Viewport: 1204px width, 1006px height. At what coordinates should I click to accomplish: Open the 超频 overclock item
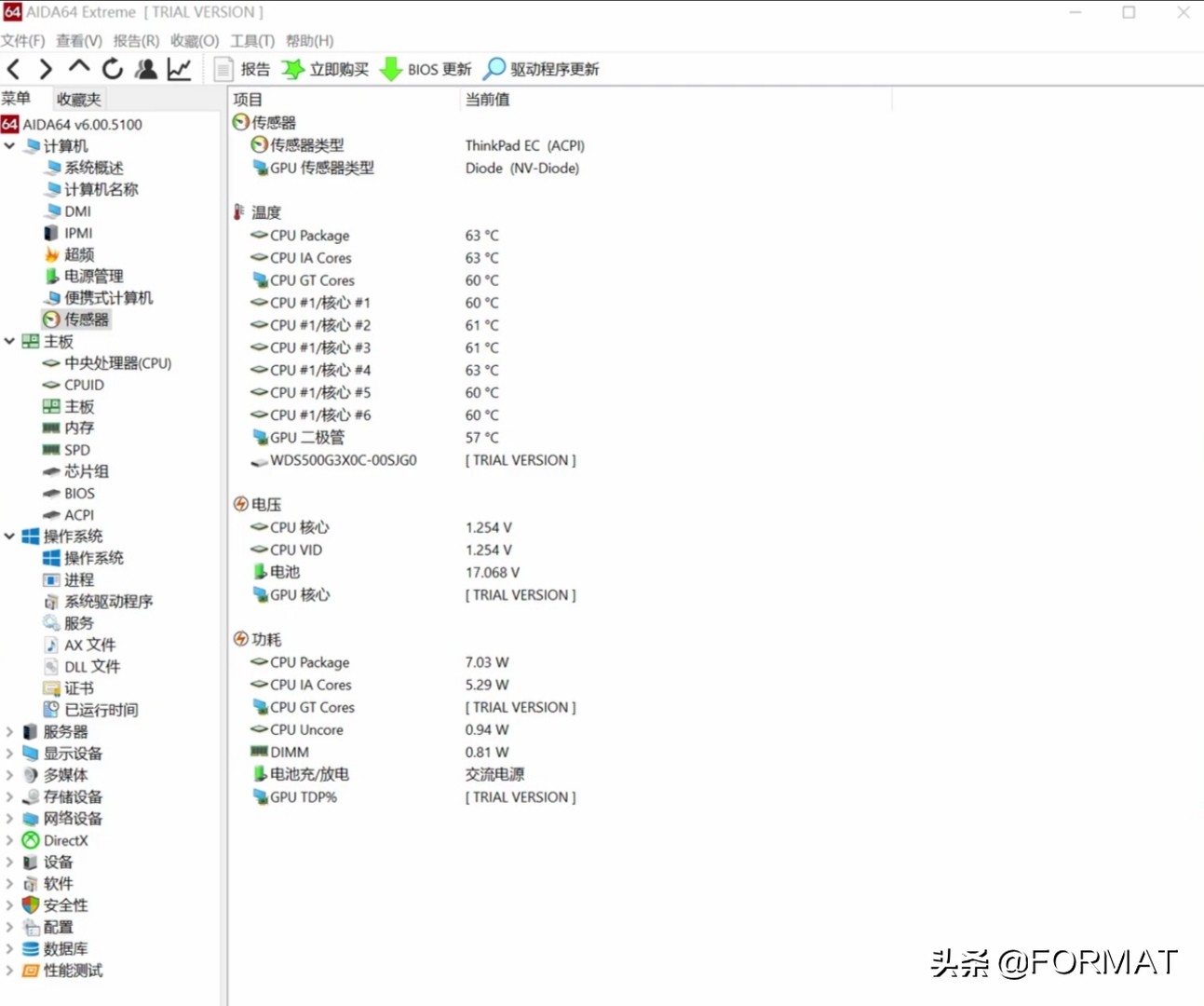[x=69, y=254]
